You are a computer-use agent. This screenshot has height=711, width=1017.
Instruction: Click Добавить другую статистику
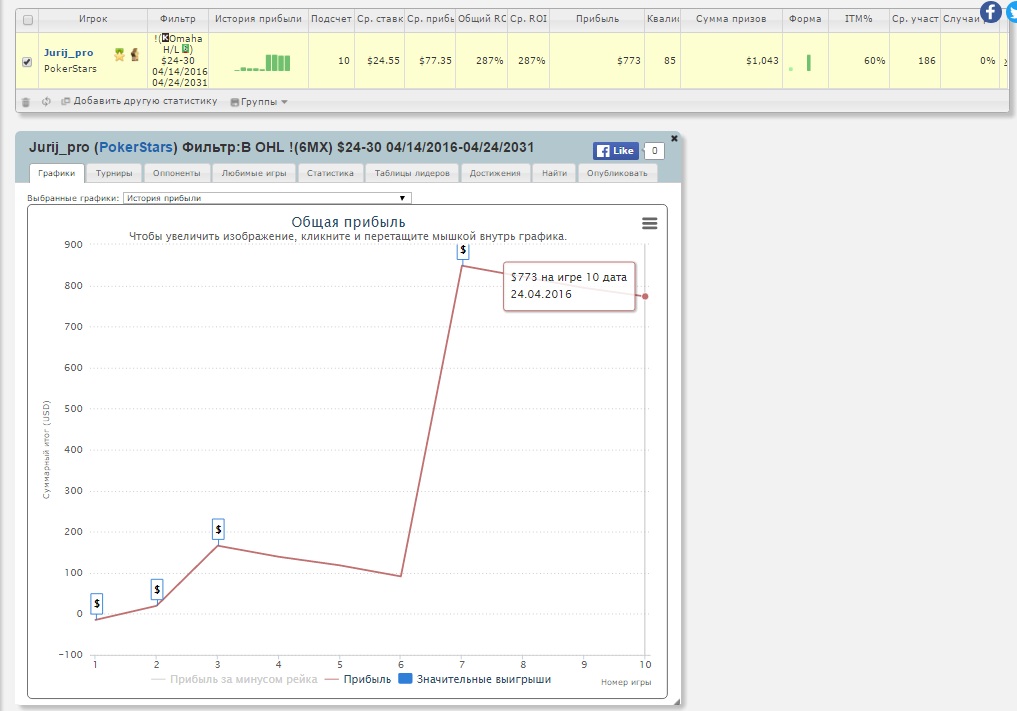(x=139, y=101)
